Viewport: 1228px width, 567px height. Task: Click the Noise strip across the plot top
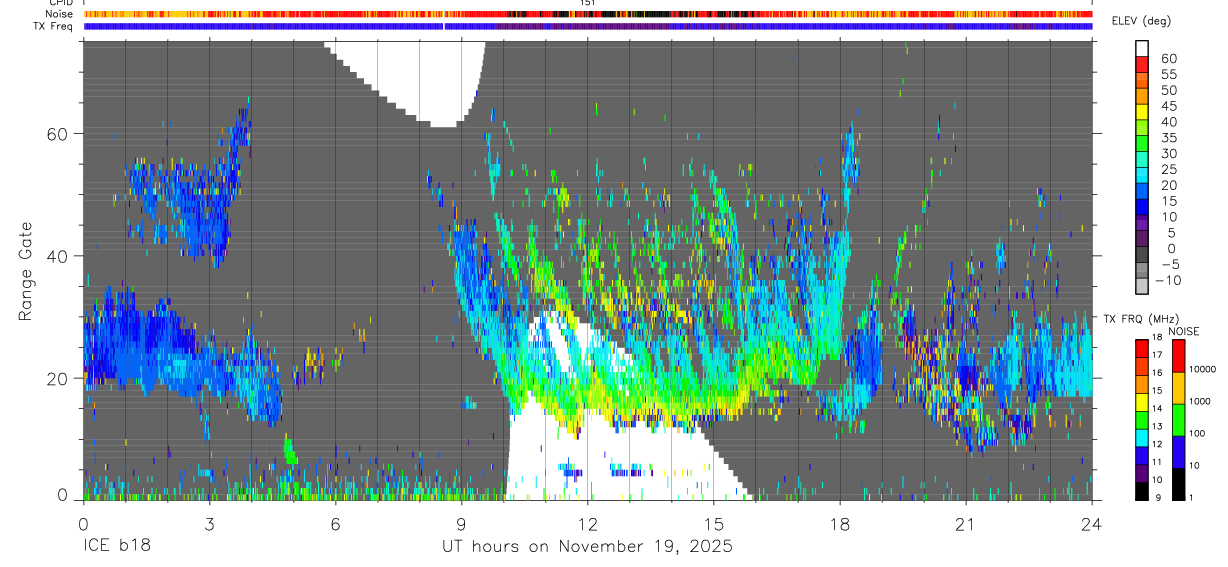pyautogui.click(x=588, y=14)
